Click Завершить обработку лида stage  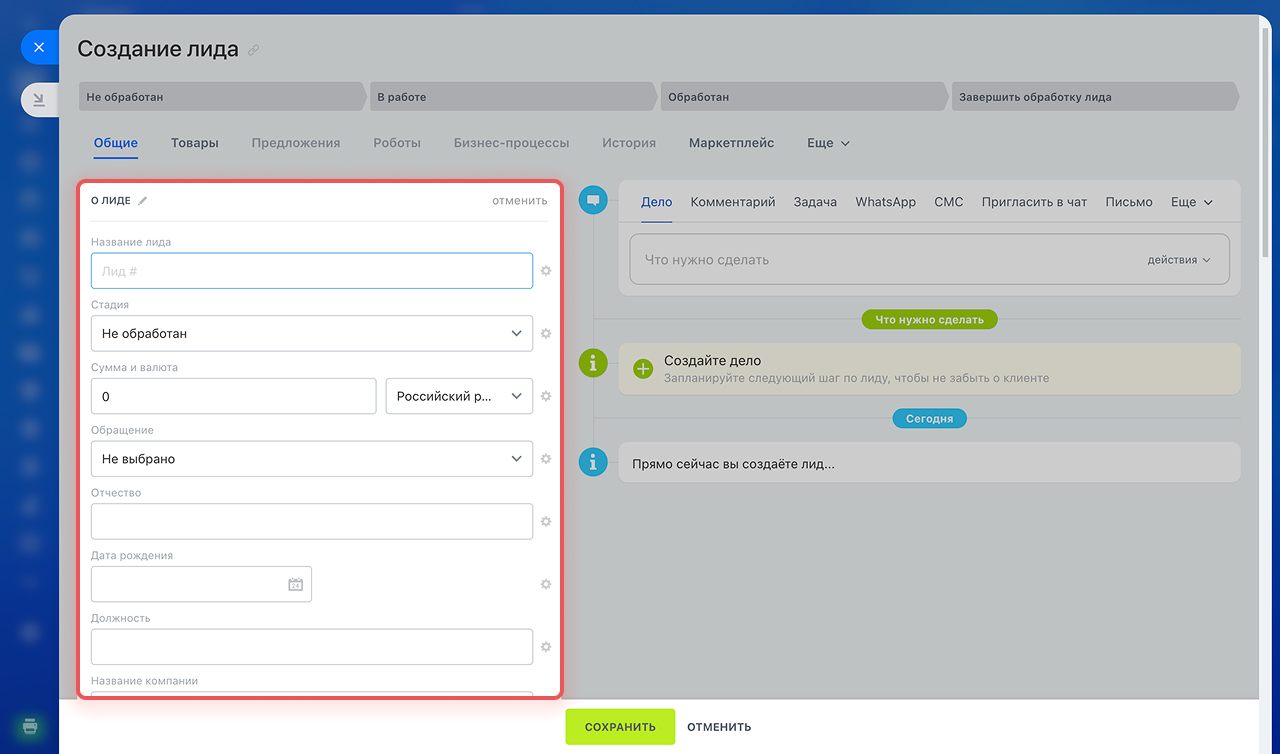(x=1095, y=97)
